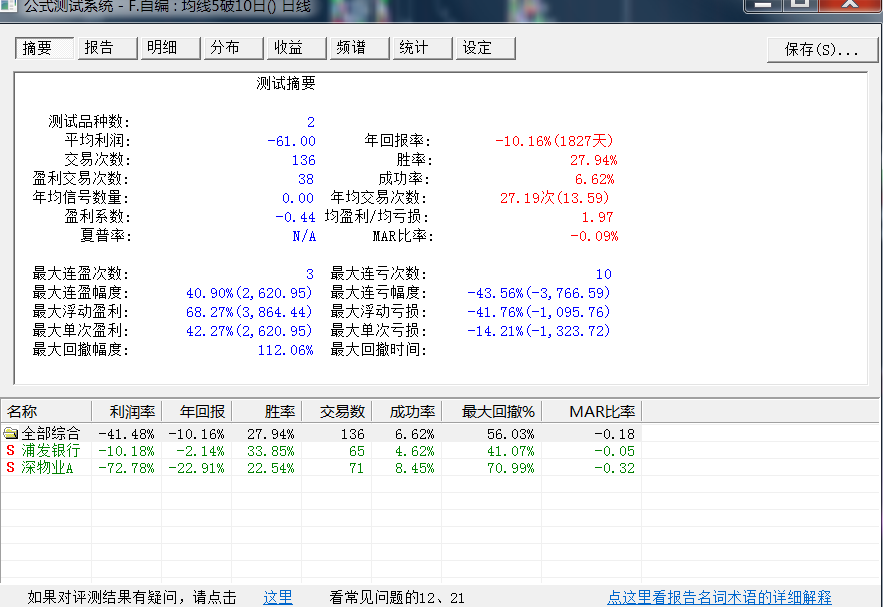Open the 报告 tab
The image size is (883, 607).
pos(108,48)
